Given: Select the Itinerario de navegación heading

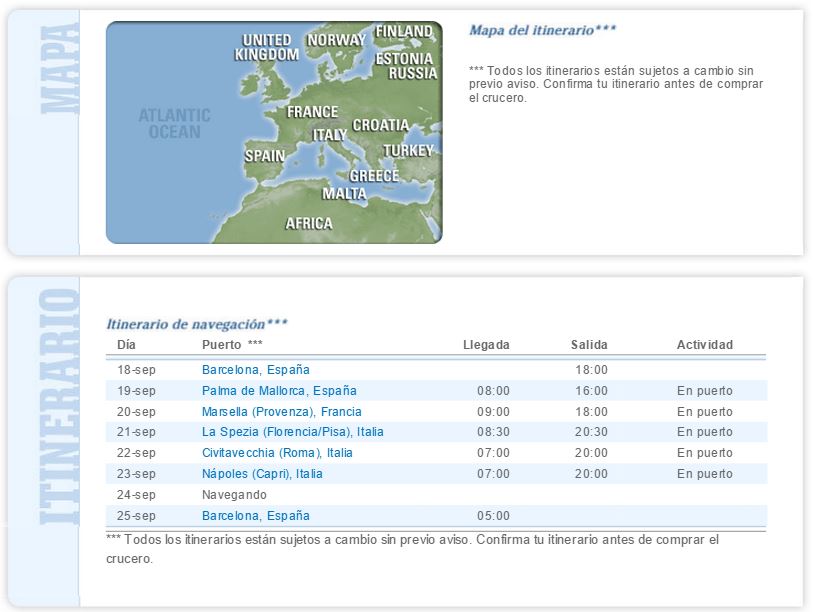Looking at the screenshot, I should (197, 324).
